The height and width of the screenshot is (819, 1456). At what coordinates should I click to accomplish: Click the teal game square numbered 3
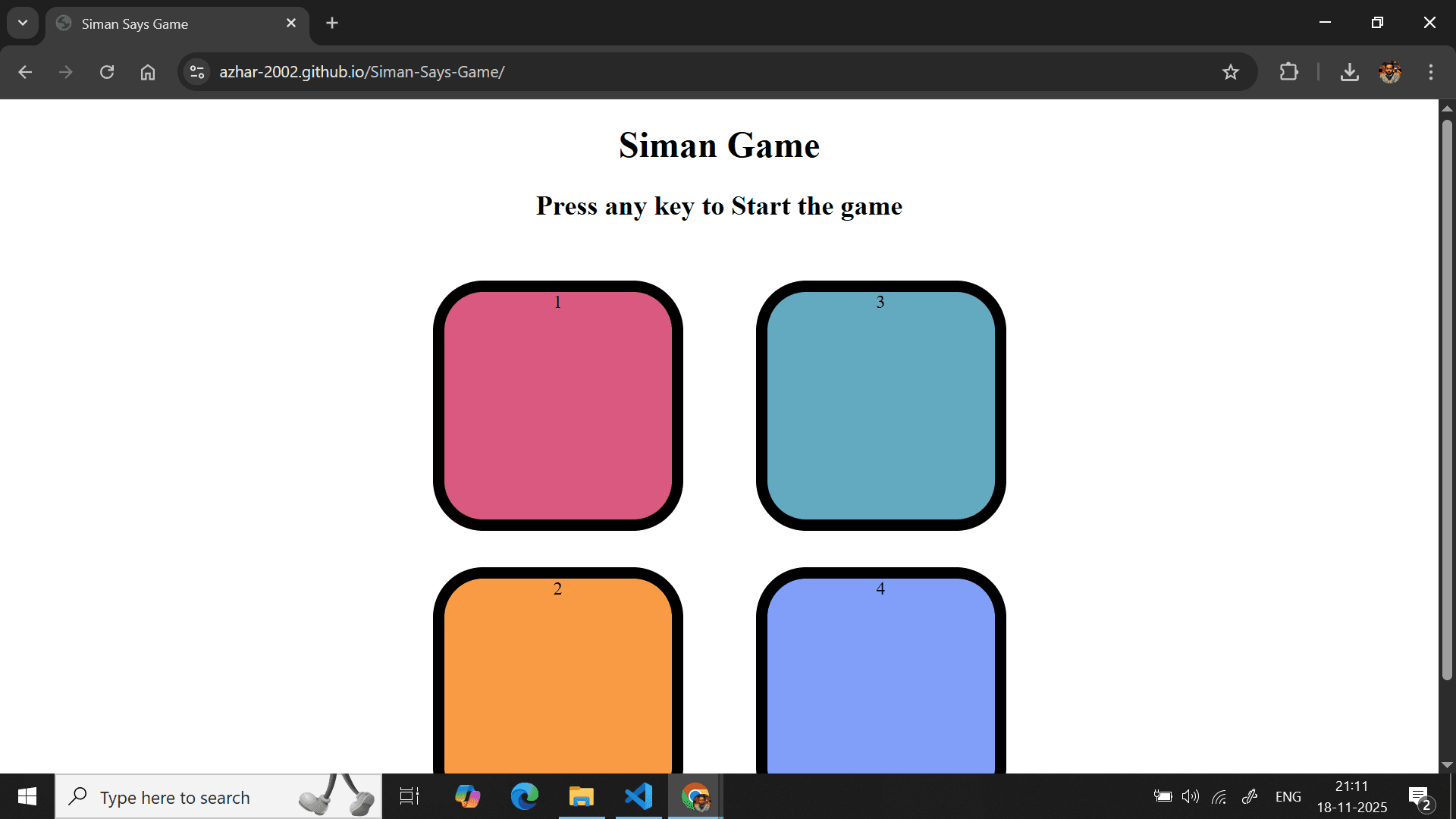tap(880, 407)
